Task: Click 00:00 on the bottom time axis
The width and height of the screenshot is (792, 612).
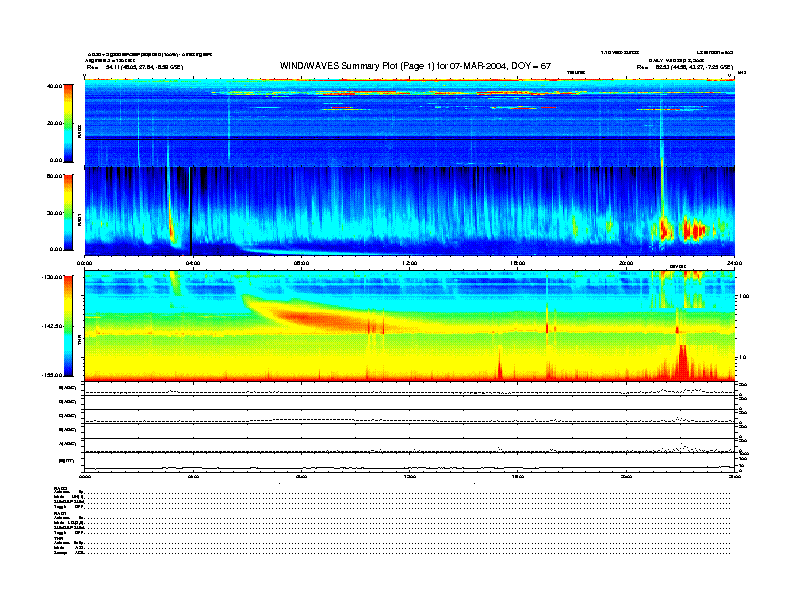Action: coord(85,477)
